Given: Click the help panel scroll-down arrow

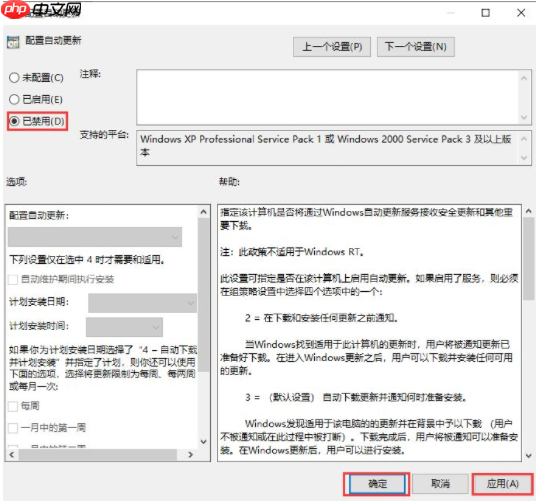Looking at the screenshot, I should [529, 456].
